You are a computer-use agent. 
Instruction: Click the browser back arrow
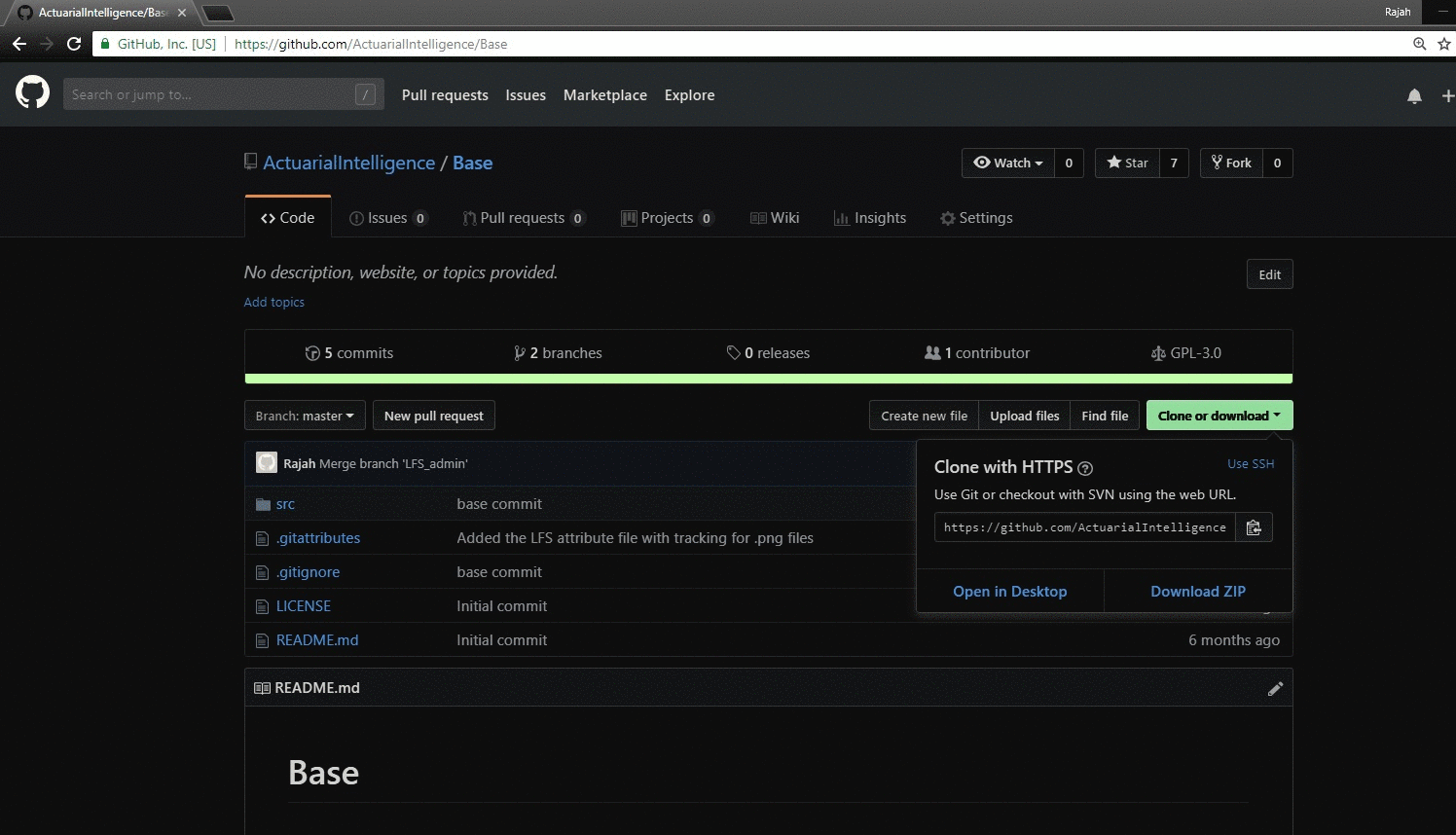click(19, 44)
